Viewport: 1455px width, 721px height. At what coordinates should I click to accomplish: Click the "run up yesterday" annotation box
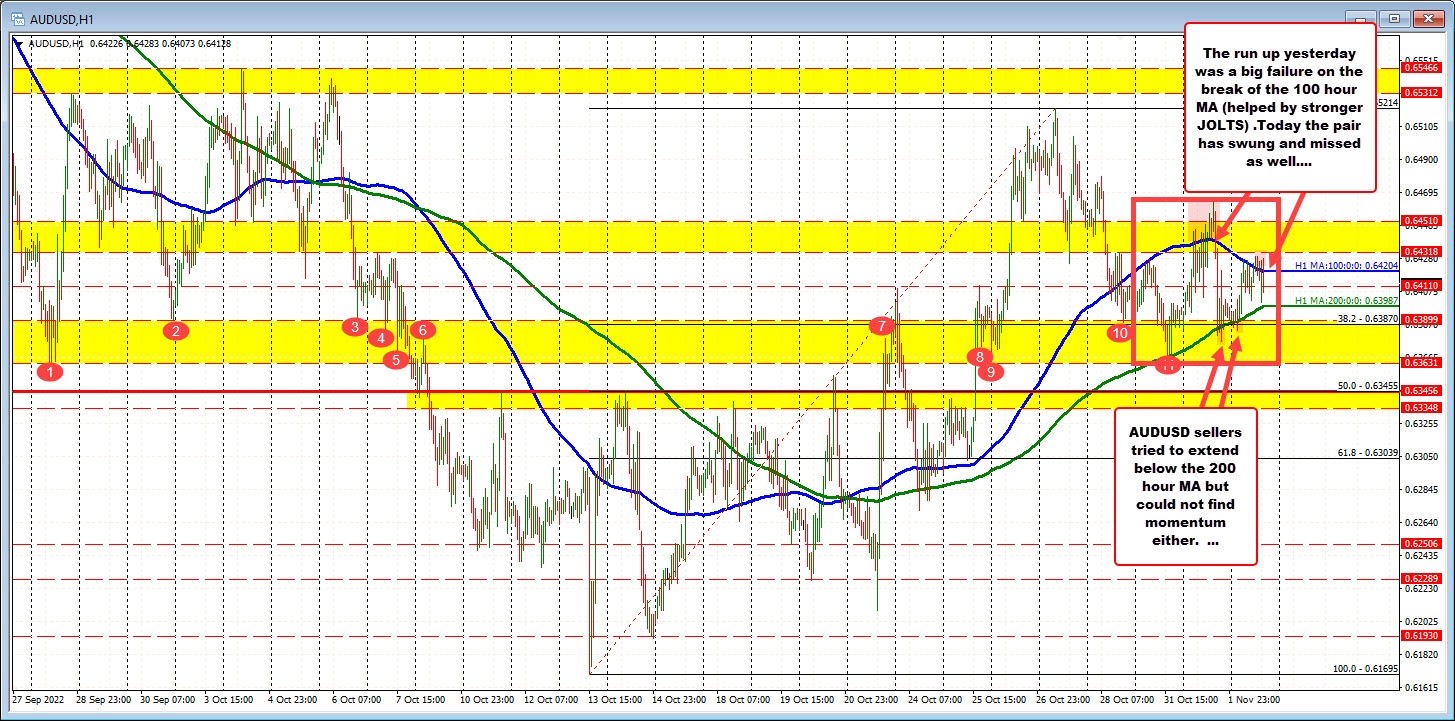click(1280, 107)
